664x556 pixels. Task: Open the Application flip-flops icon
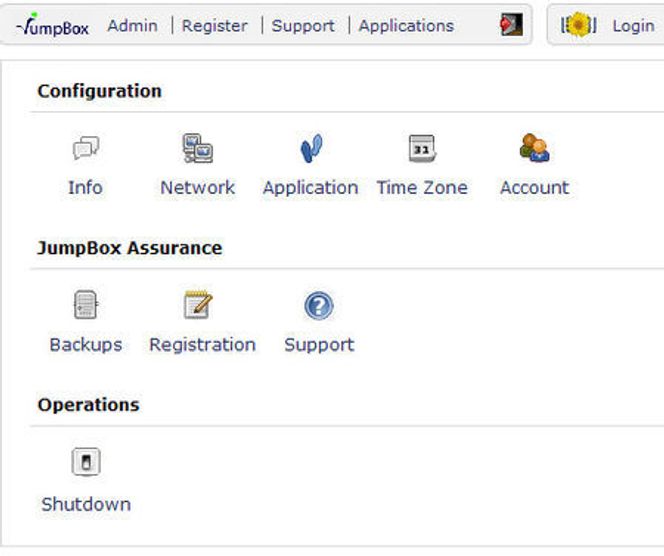311,148
